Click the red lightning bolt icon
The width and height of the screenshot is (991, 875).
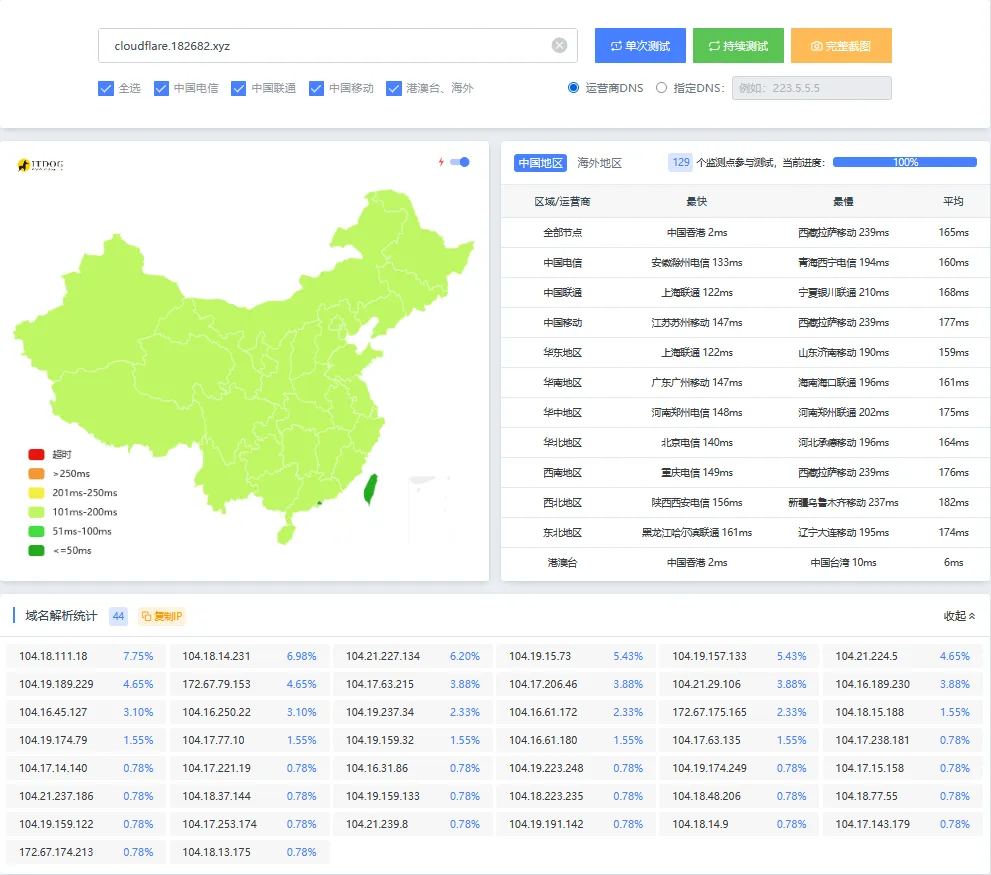[441, 162]
